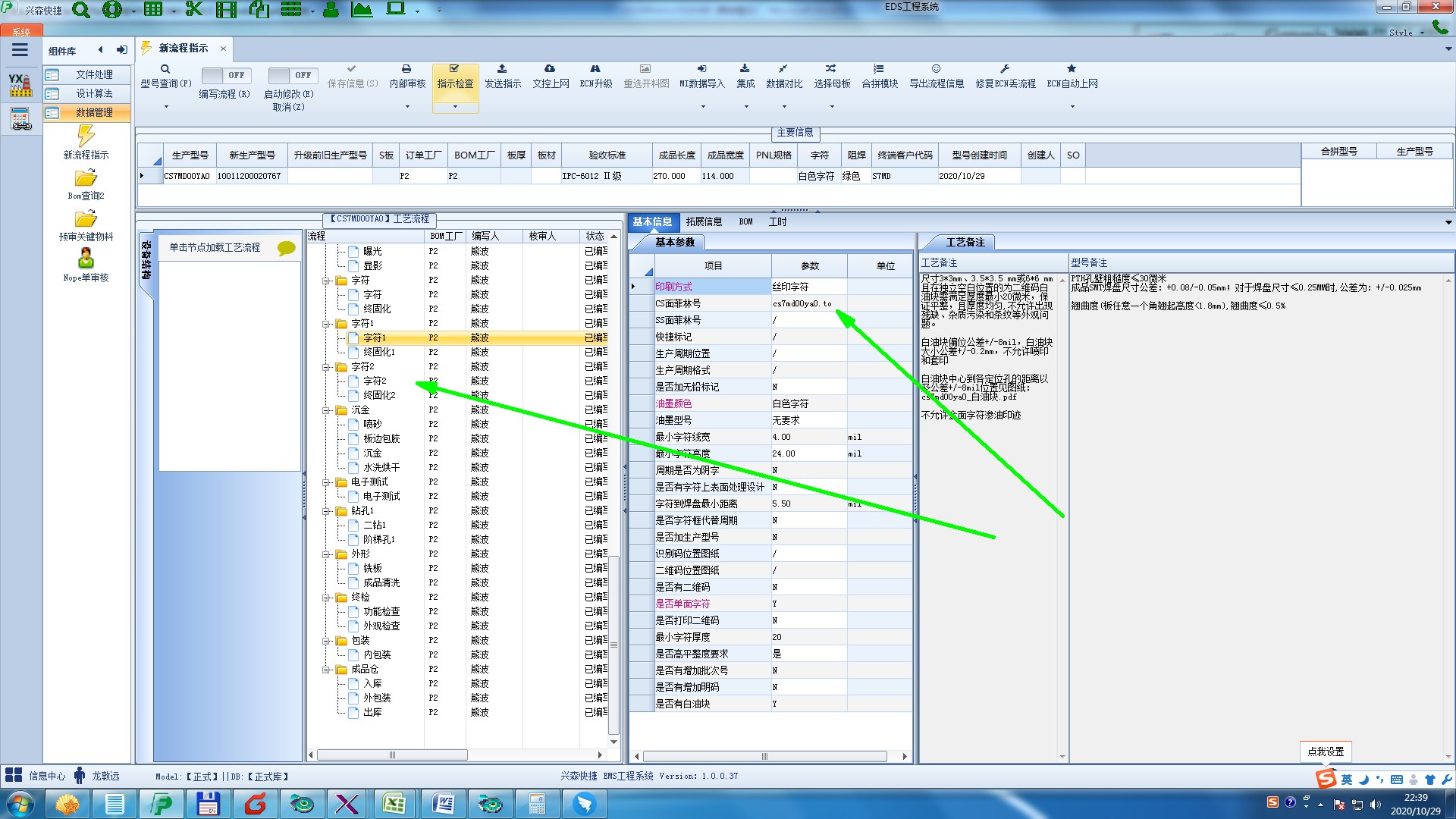The width and height of the screenshot is (1456, 819).
Task: Click 内部审核 printer icon
Action: 406,69
